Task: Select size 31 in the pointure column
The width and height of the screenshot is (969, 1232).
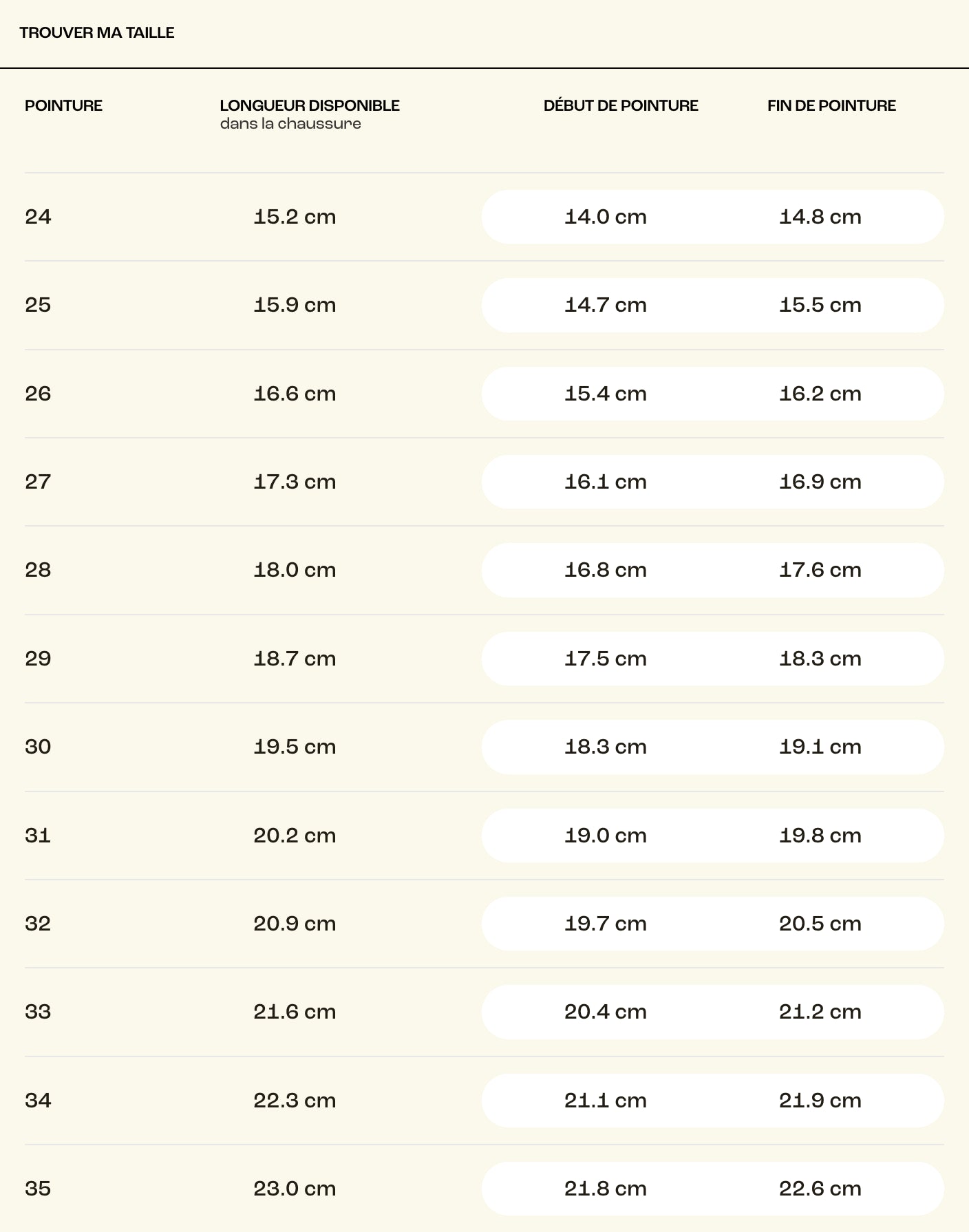Action: [x=38, y=836]
